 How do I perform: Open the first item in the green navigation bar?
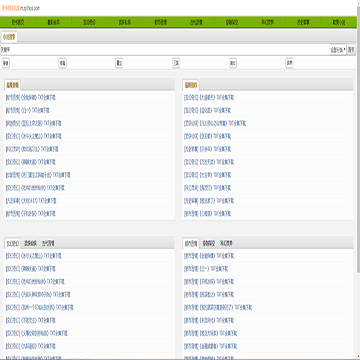click(18, 22)
